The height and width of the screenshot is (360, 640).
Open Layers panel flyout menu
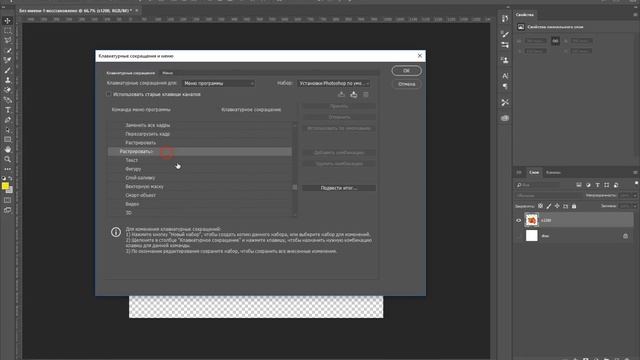[x=636, y=172]
